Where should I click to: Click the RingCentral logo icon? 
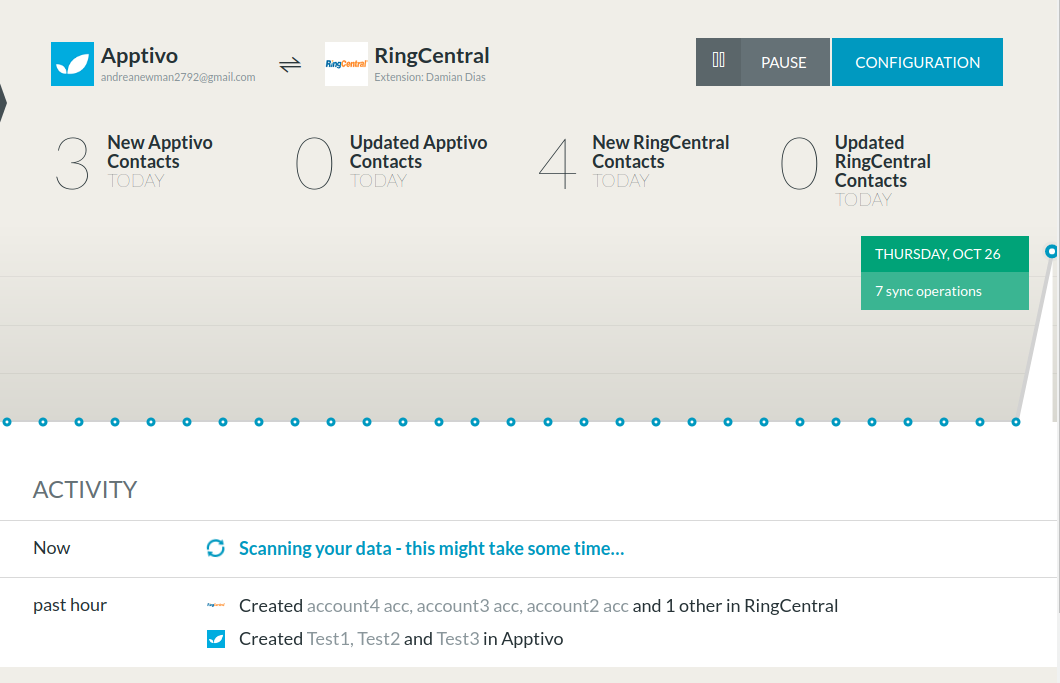[346, 64]
